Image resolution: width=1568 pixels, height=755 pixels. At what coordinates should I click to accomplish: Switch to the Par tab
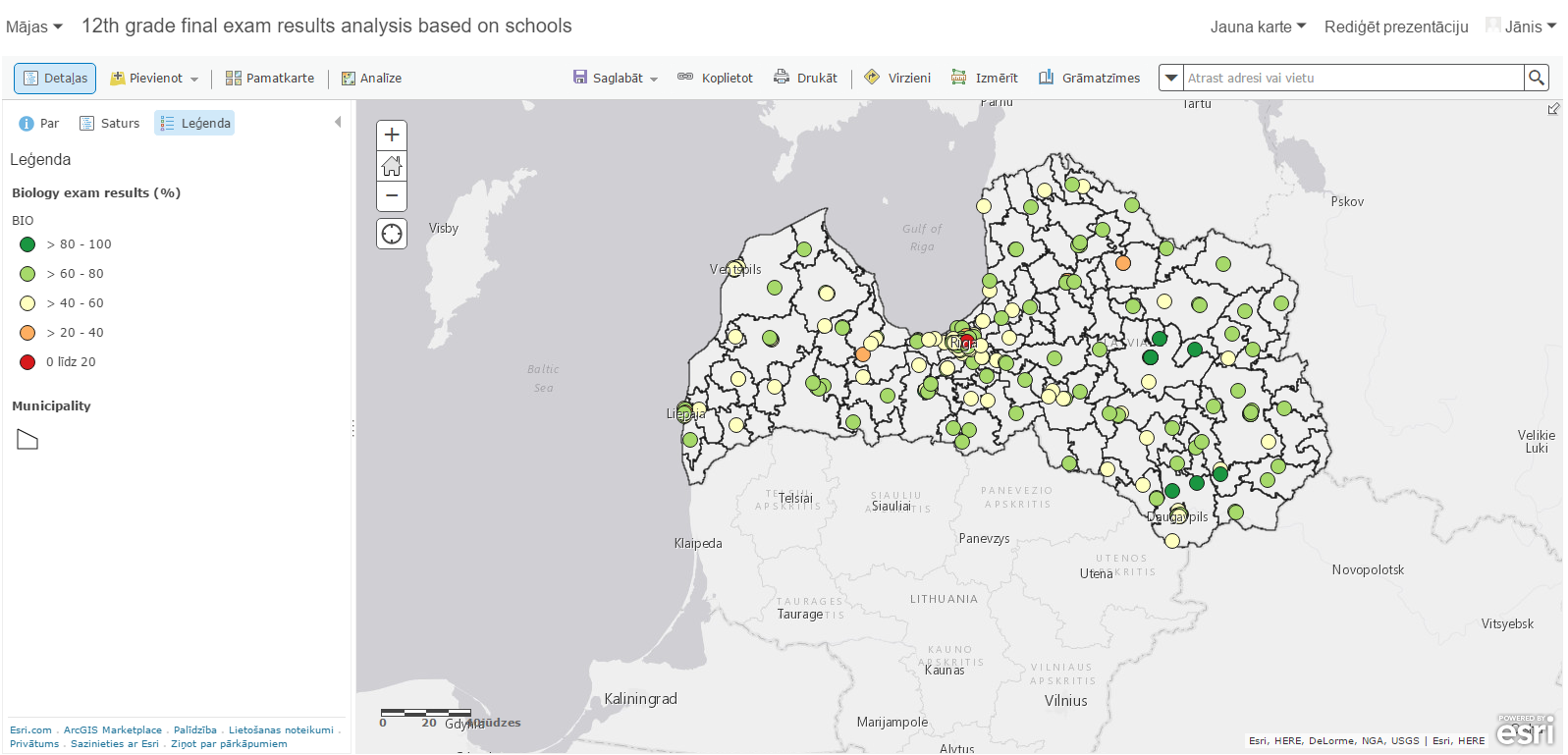coord(39,123)
